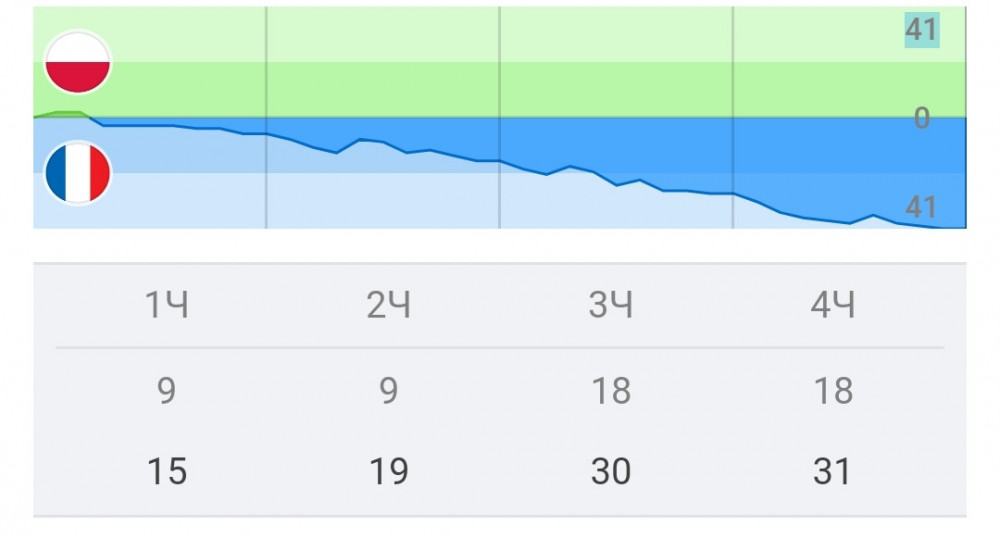
Task: Select the 2Ч quarter column header
Action: pos(389,306)
